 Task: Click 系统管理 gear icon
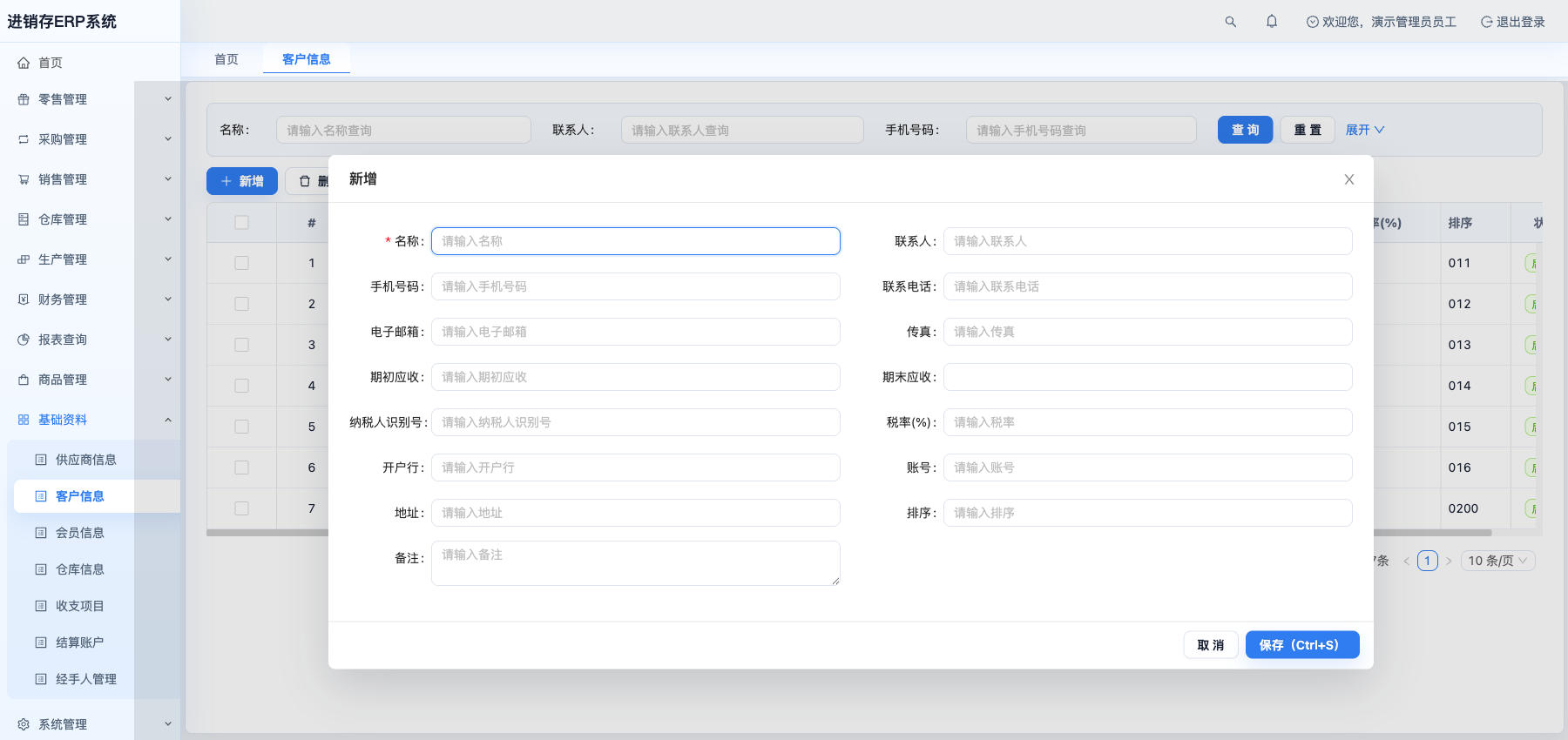click(x=24, y=724)
